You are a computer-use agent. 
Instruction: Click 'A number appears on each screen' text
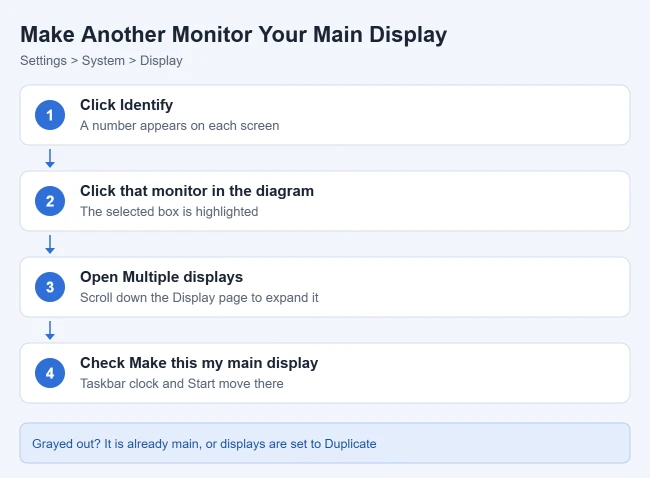click(x=179, y=126)
